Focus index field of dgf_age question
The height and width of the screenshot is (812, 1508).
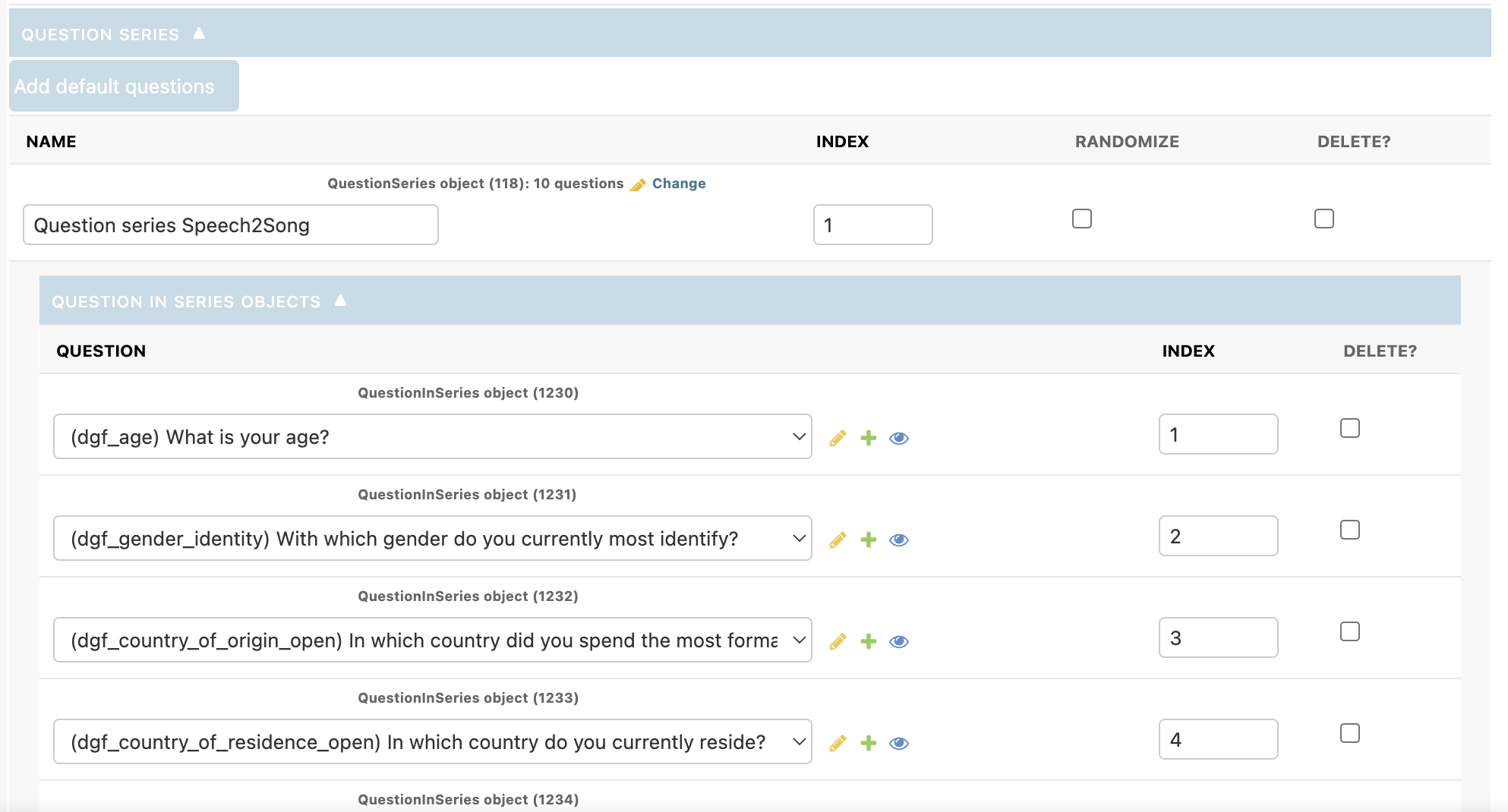[x=1219, y=434]
